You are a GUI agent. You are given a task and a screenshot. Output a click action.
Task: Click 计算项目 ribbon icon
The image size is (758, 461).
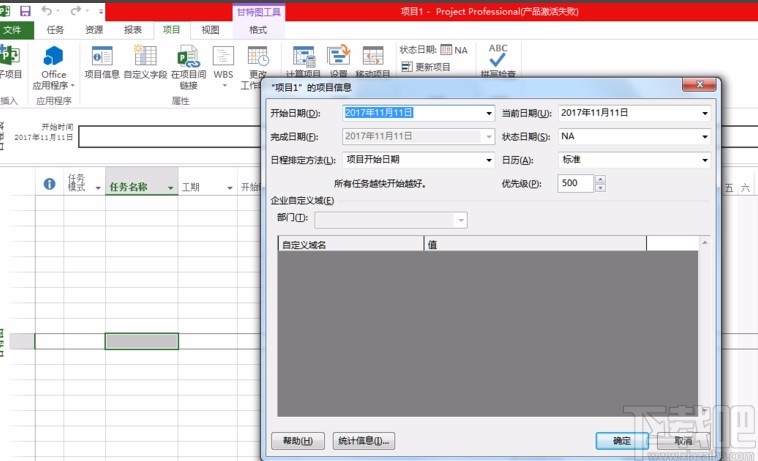(304, 57)
